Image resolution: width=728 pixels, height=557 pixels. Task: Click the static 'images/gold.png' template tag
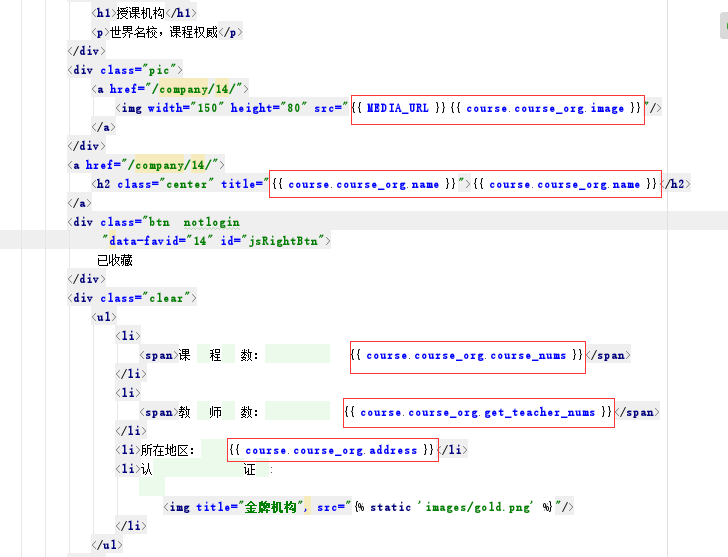(453, 507)
